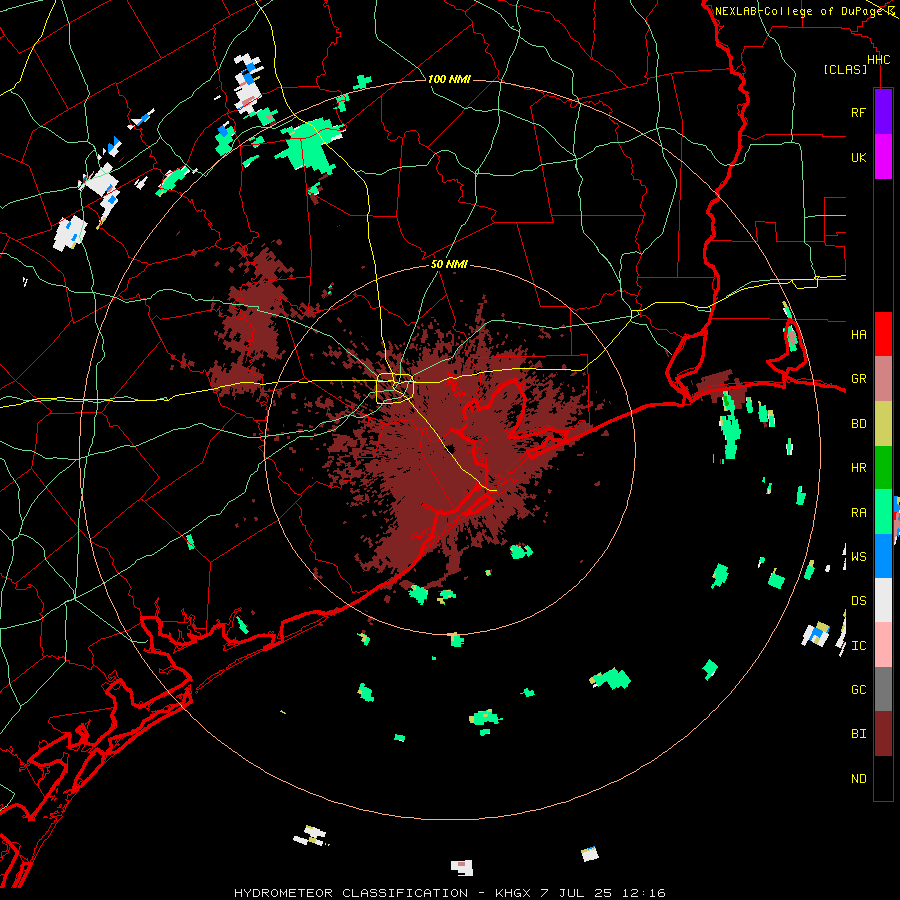Click the 'BI' legend label text
Image resolution: width=900 pixels, height=900 pixels.
pos(858,734)
